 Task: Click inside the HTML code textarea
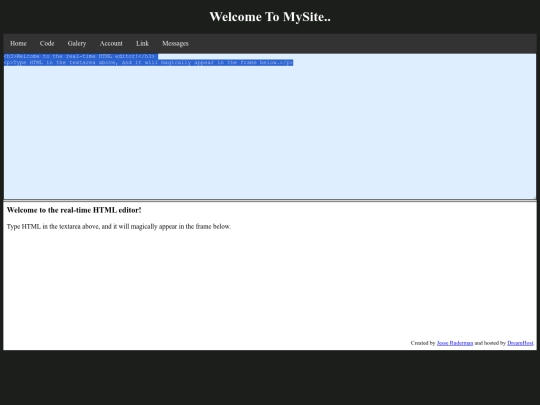[270, 126]
